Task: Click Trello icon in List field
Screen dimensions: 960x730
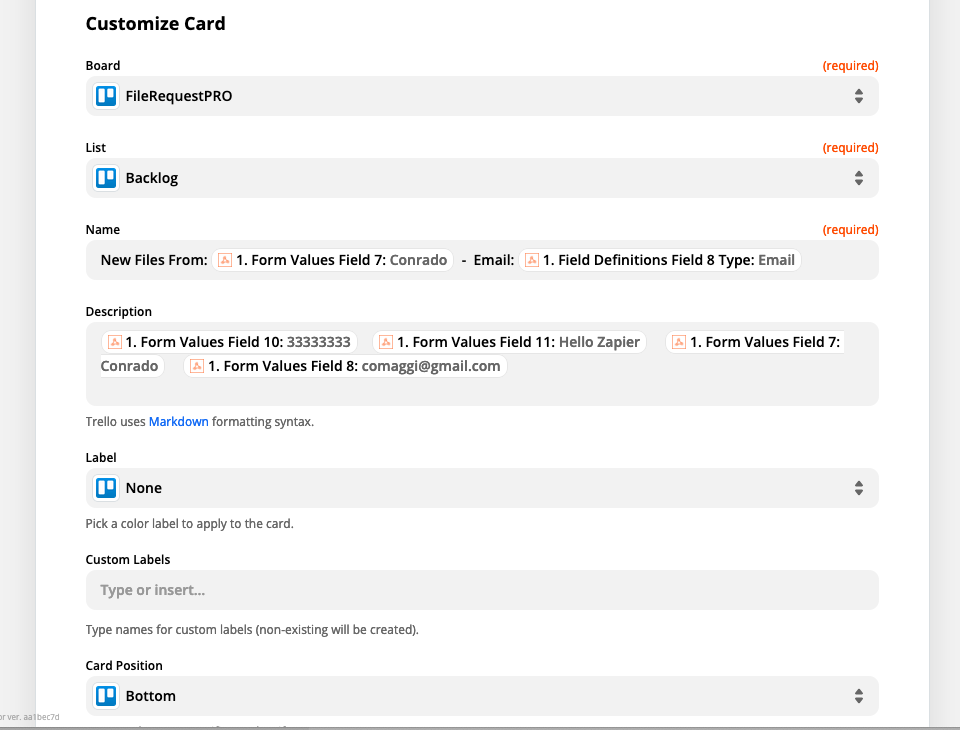Action: [x=106, y=178]
